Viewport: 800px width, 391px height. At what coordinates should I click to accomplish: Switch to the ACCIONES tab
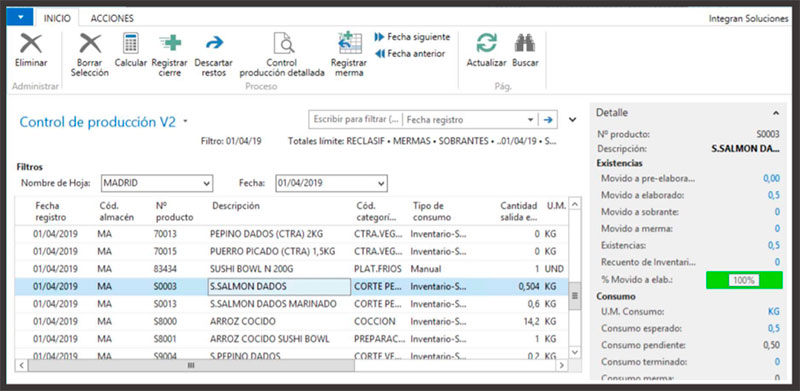coord(112,18)
